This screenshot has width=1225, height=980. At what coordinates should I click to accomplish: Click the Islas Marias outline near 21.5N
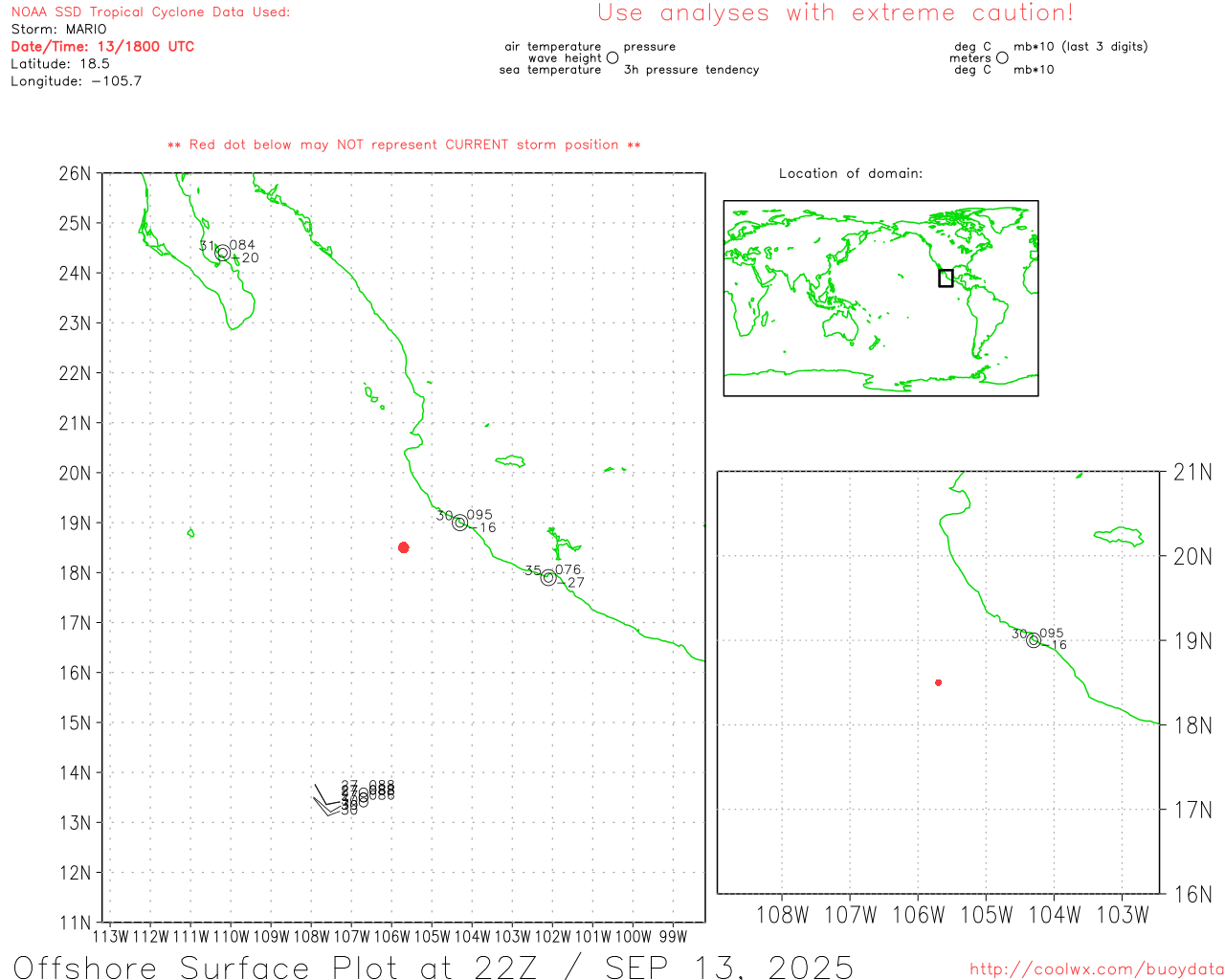(x=373, y=395)
